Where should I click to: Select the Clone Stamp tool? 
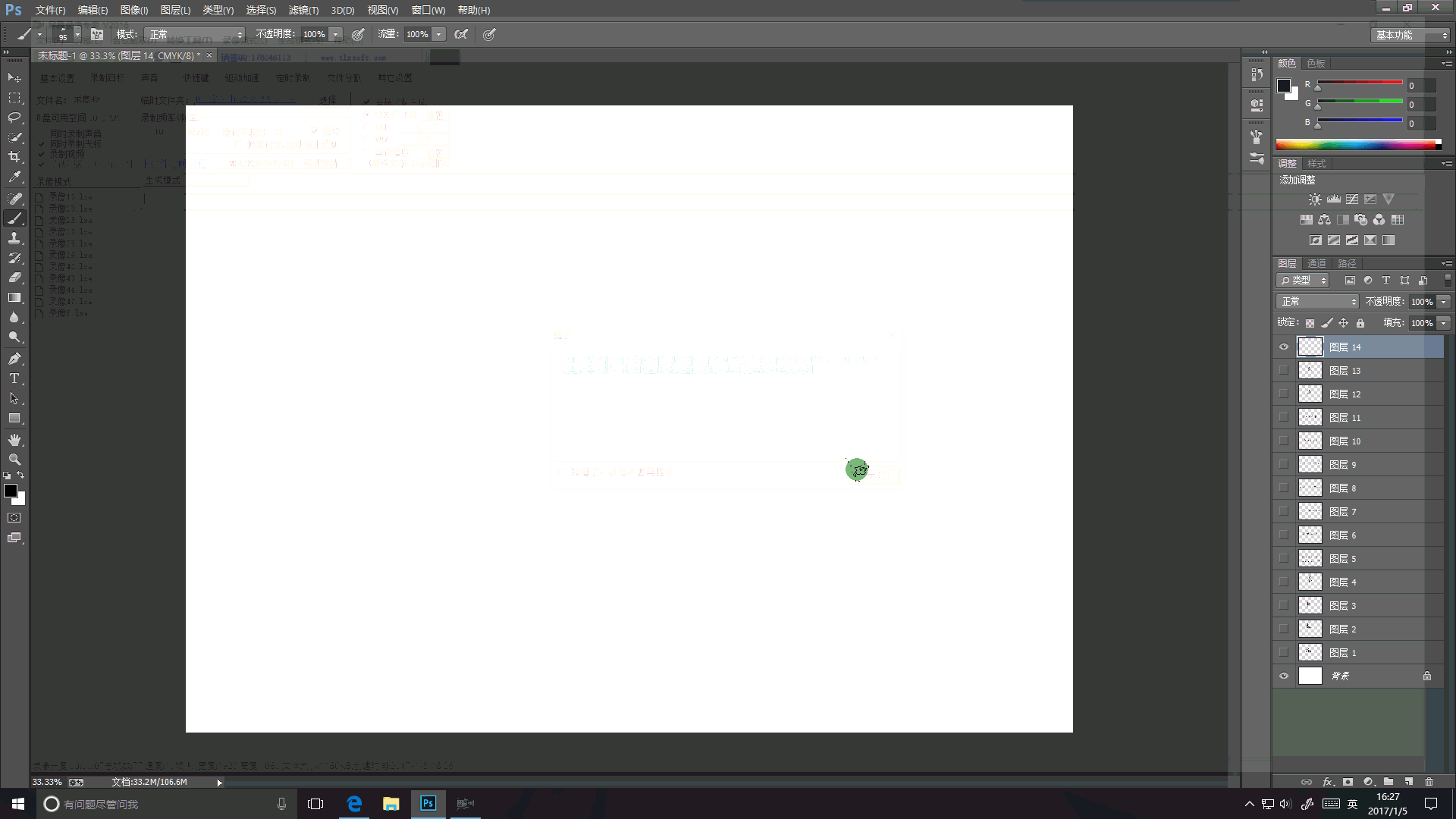(x=14, y=238)
